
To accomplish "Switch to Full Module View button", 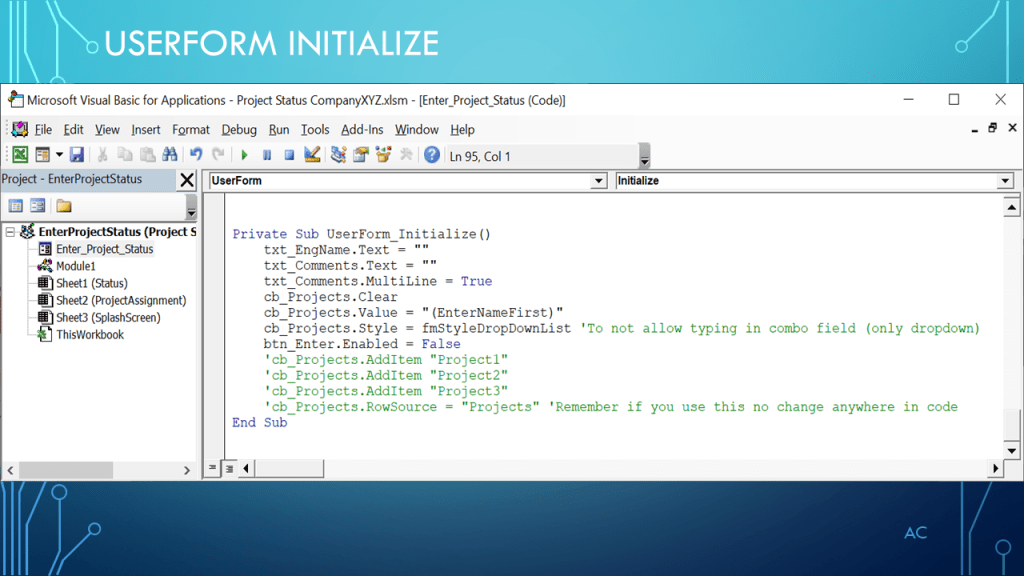I will click(x=228, y=468).
